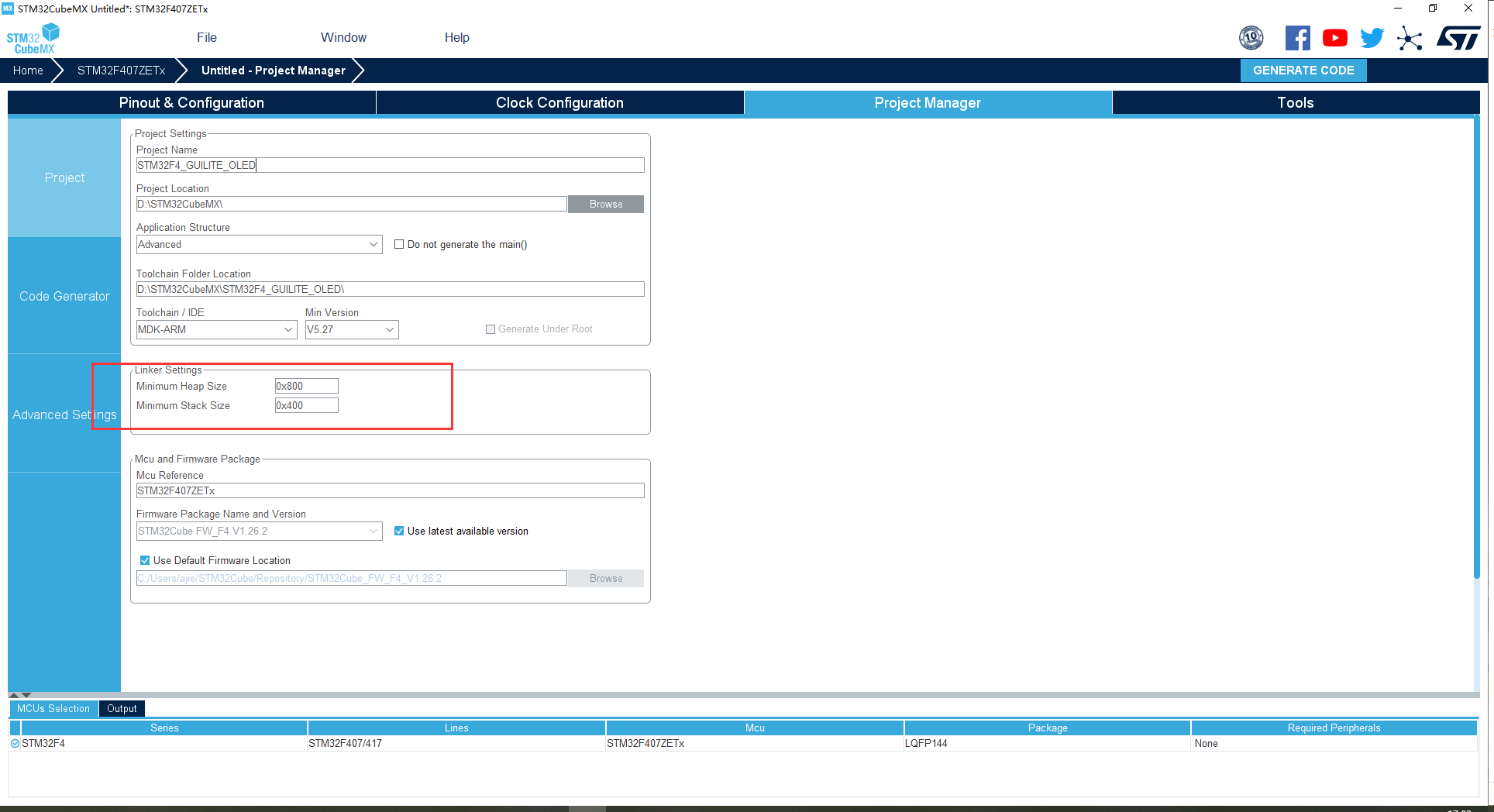
Task: Select the Code Generator sidebar section
Action: pos(64,296)
